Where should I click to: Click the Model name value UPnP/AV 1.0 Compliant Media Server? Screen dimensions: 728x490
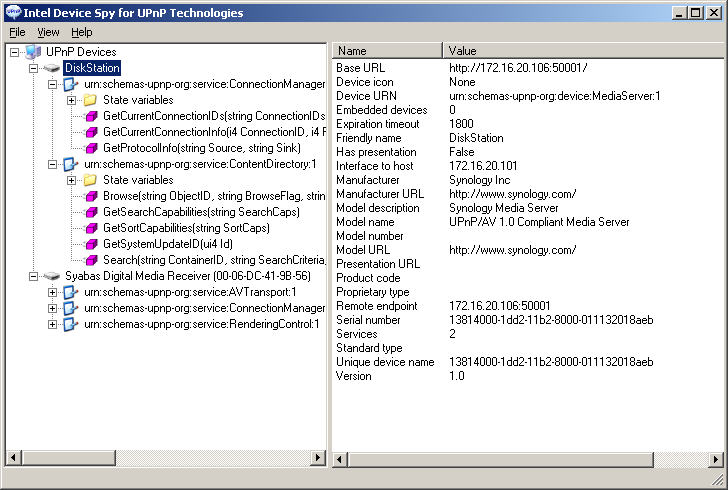pyautogui.click(x=539, y=222)
